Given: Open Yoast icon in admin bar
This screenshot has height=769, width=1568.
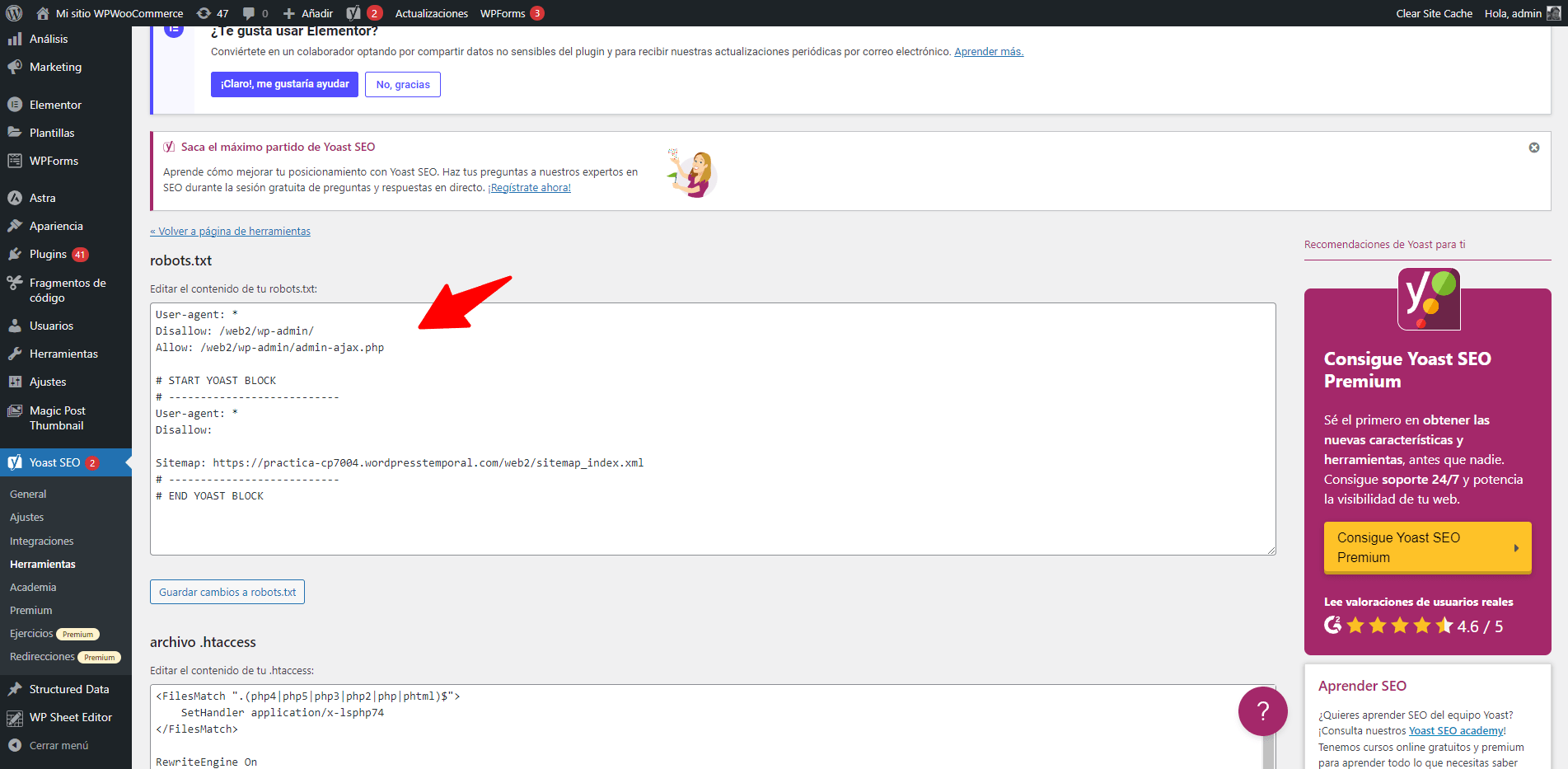Looking at the screenshot, I should pos(353,13).
